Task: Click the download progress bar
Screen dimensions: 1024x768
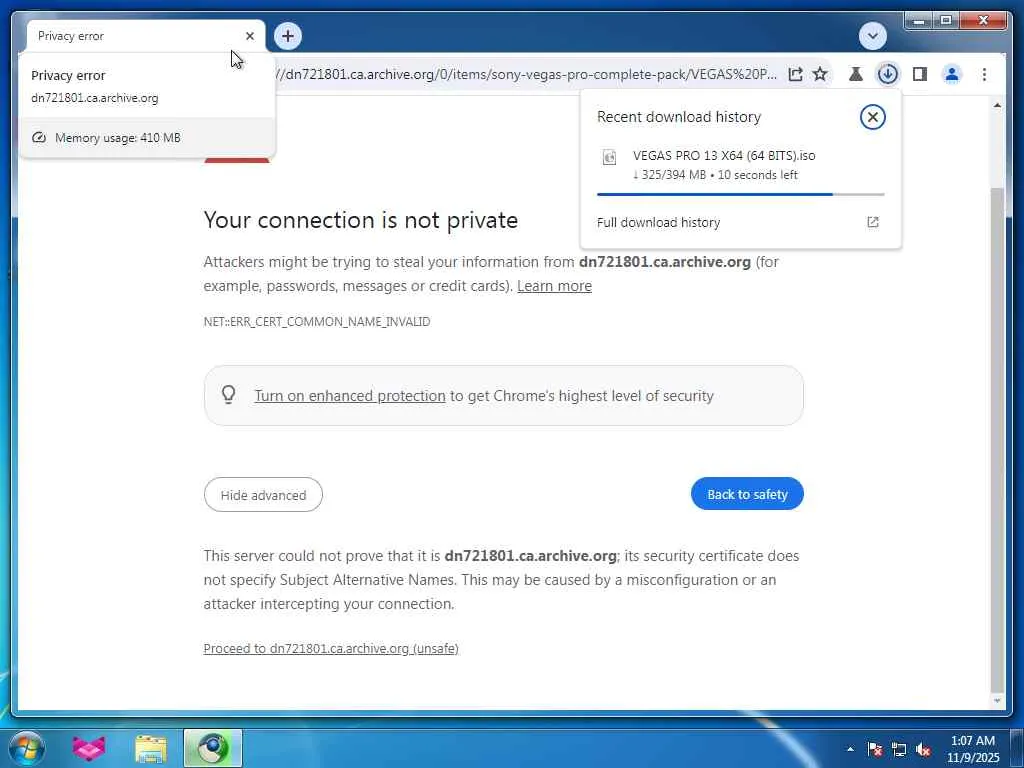Action: (741, 194)
